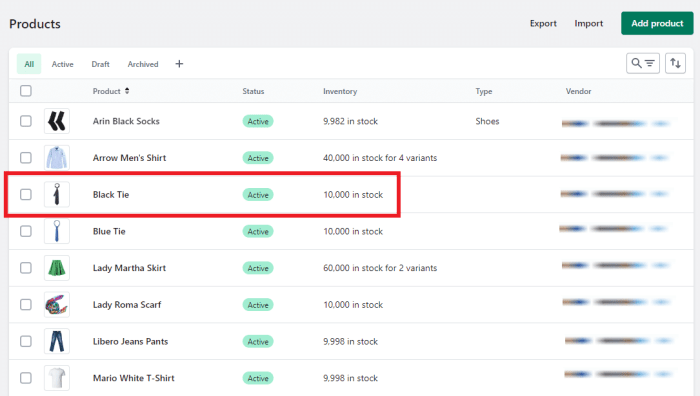
Task: Open Lady Roma Scarf thumbnail
Action: tap(57, 304)
